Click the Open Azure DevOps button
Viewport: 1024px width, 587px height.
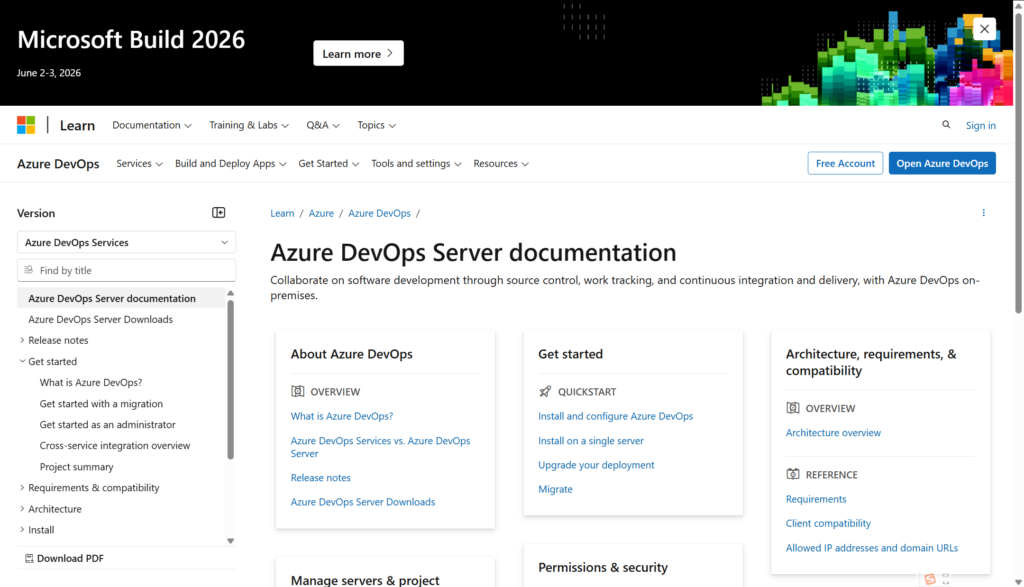coord(942,164)
